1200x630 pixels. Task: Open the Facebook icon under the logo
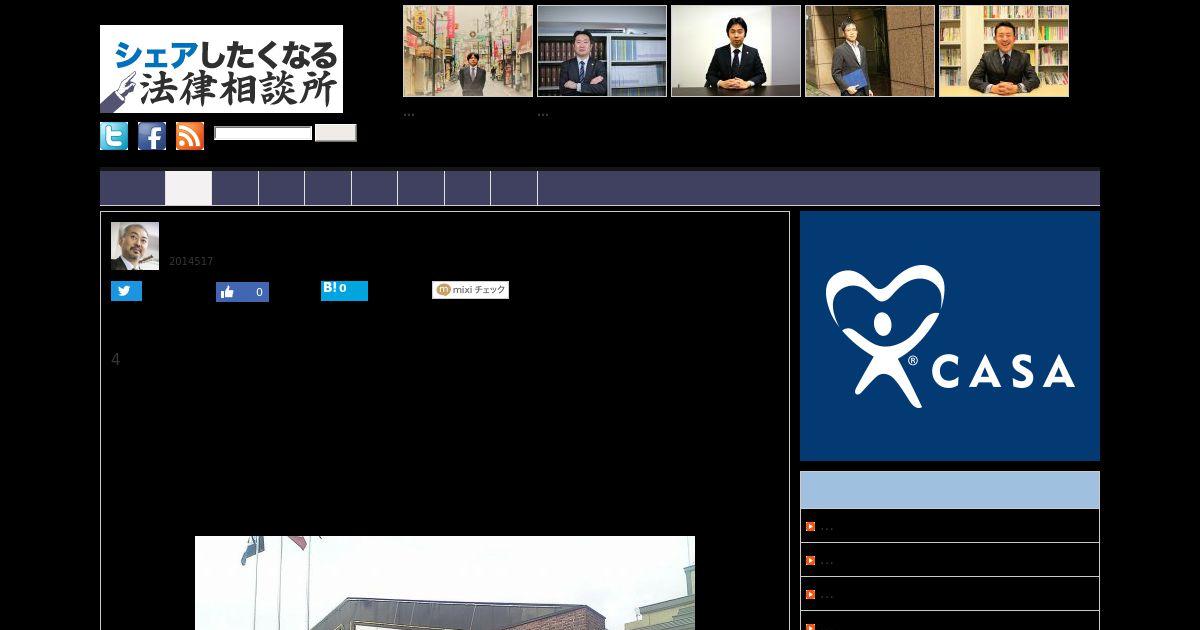click(152, 136)
